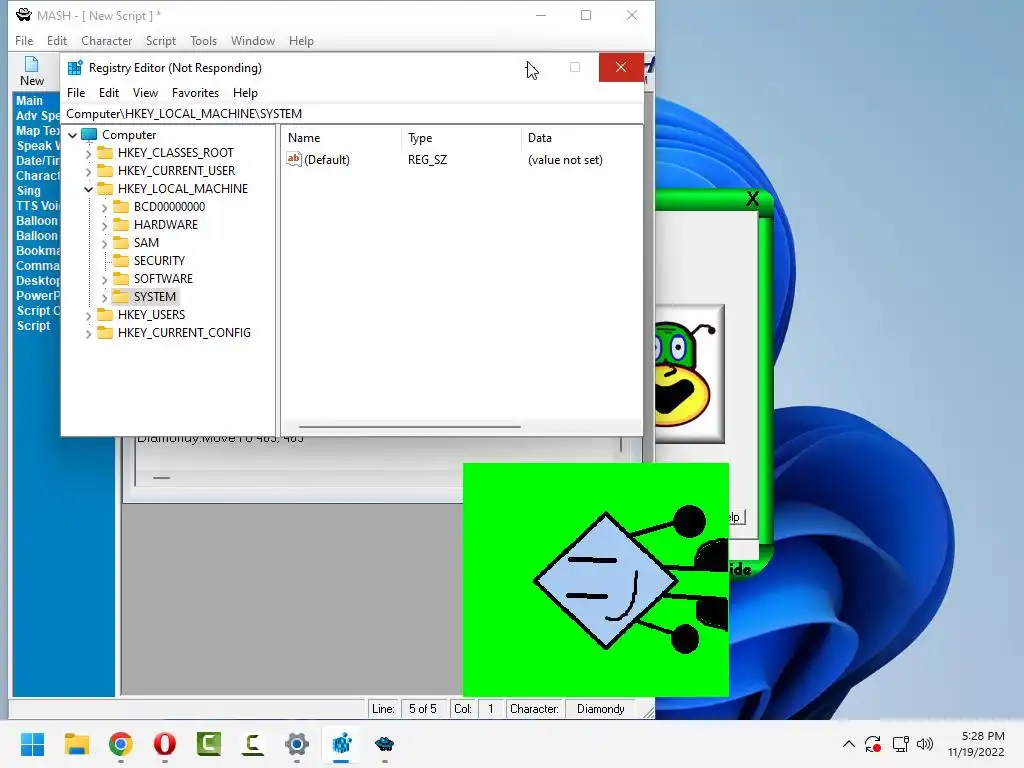Expand the BCD00000000 subkey

104,208
